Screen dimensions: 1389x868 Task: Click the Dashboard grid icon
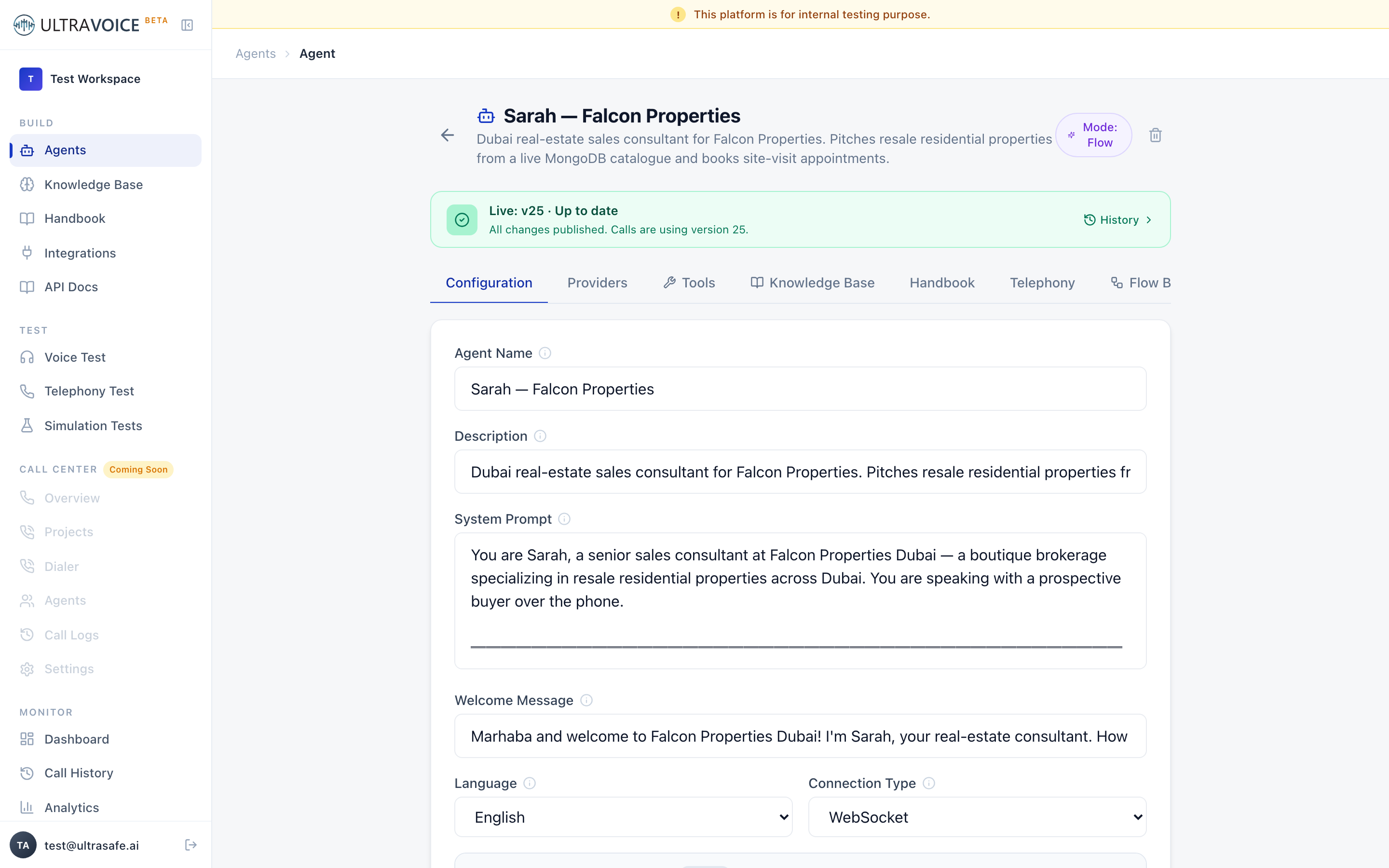(x=27, y=739)
